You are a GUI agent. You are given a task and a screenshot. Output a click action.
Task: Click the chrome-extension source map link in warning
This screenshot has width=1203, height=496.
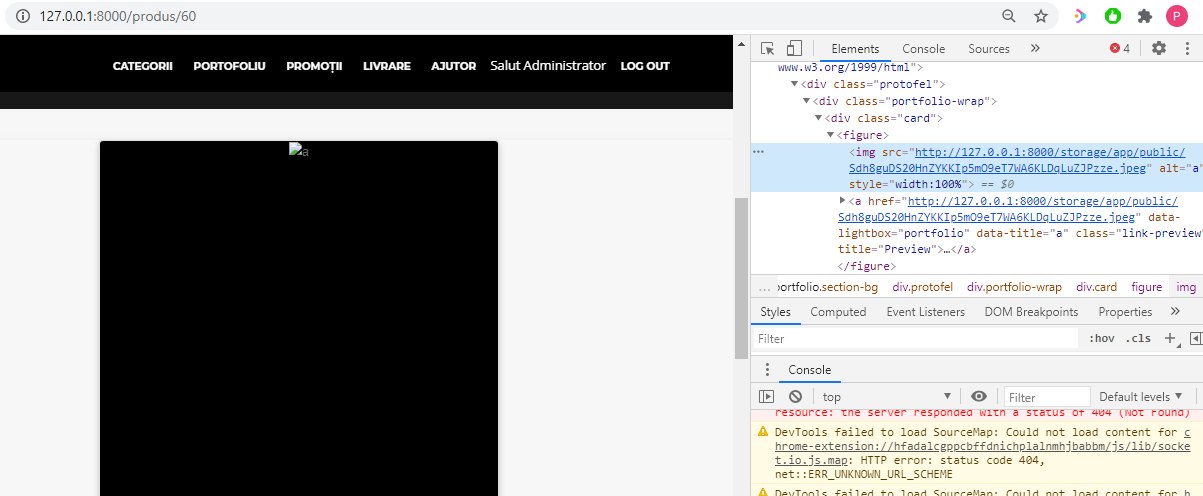[x=983, y=446]
